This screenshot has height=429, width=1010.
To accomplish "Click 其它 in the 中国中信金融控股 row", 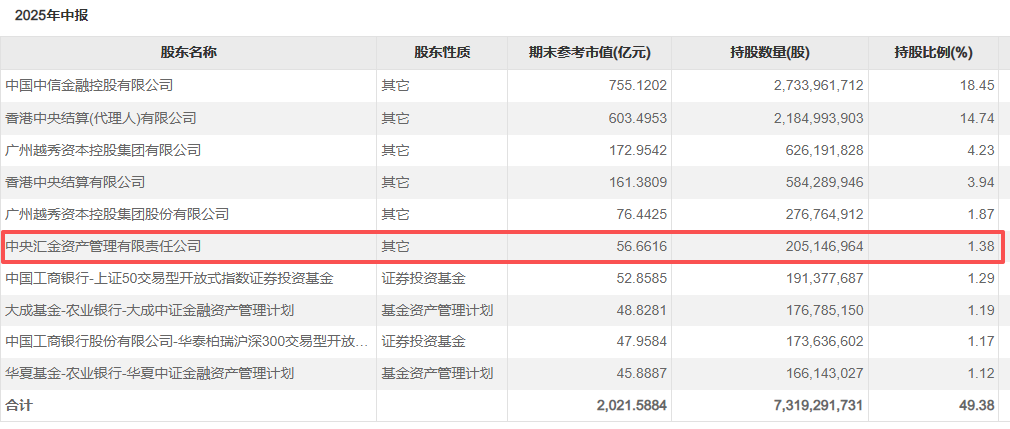I will pyautogui.click(x=395, y=86).
